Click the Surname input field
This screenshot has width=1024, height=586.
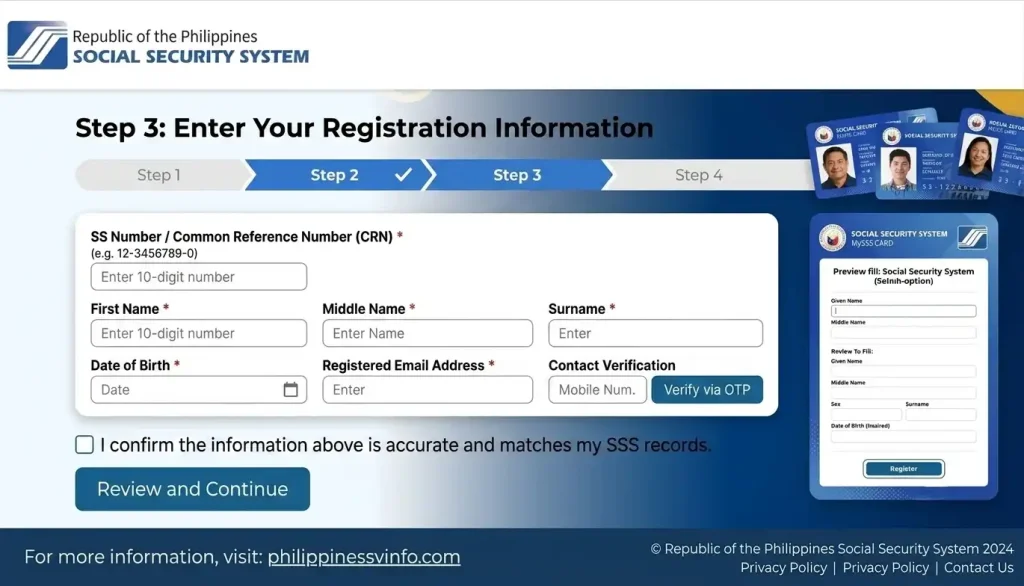(656, 333)
